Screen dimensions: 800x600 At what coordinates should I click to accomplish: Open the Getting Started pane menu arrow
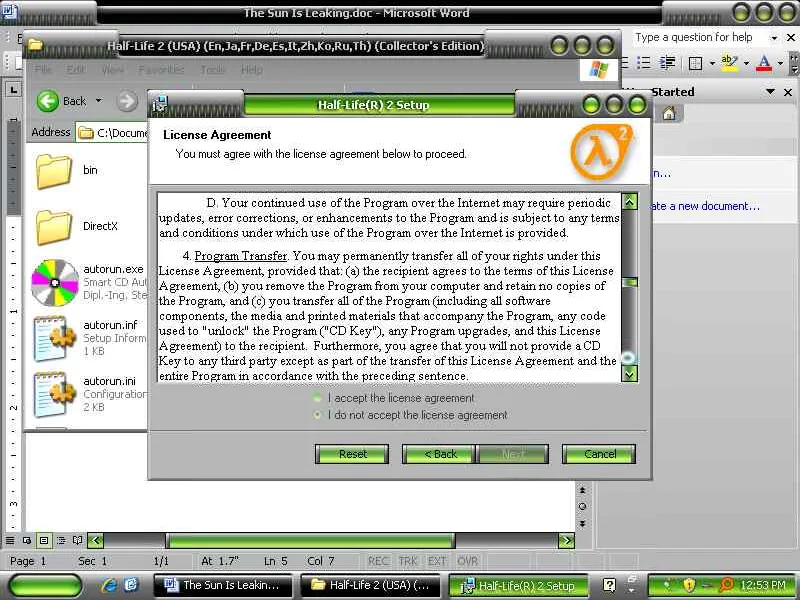click(x=770, y=92)
